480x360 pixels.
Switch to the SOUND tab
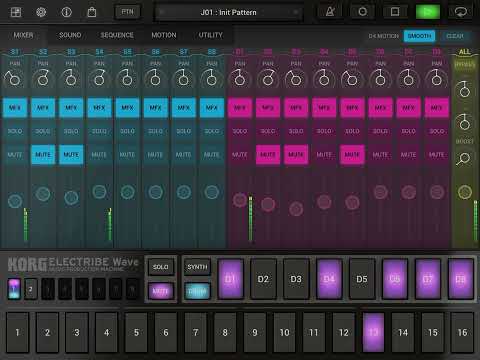(x=70, y=35)
